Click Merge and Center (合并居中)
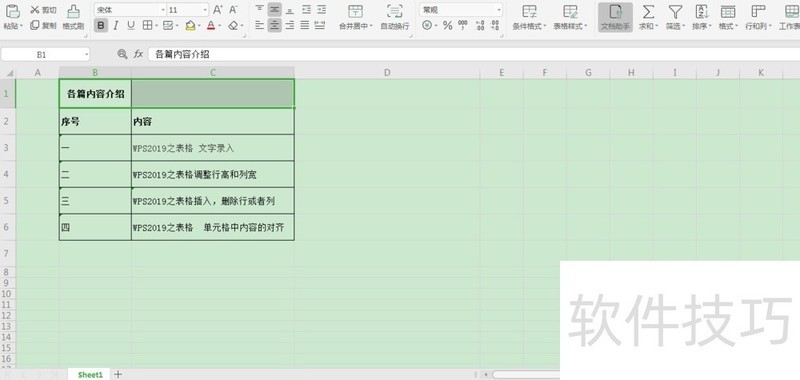Viewport: 800px width, 380px height. coord(356,17)
